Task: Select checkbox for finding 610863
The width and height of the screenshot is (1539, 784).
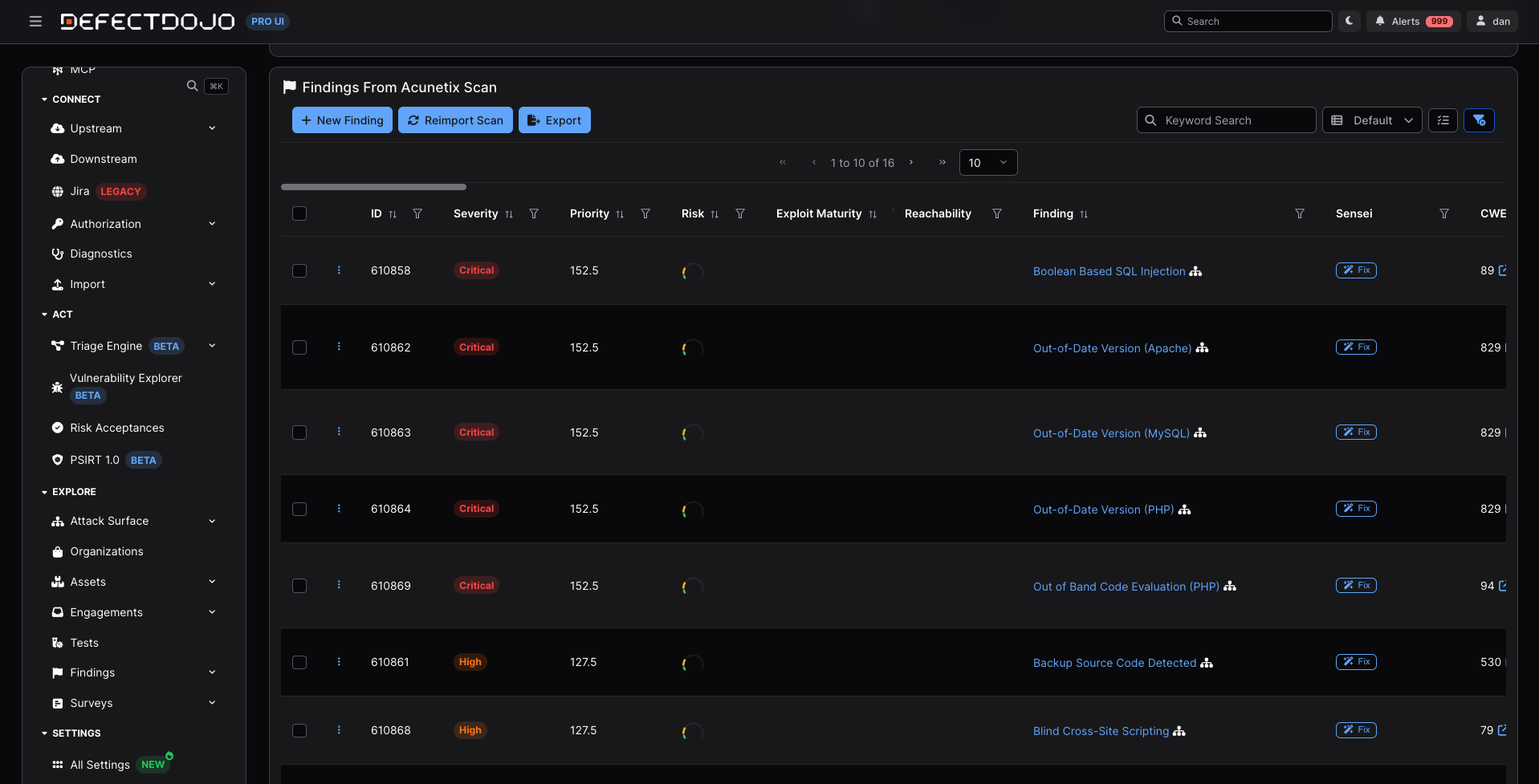Action: (299, 433)
